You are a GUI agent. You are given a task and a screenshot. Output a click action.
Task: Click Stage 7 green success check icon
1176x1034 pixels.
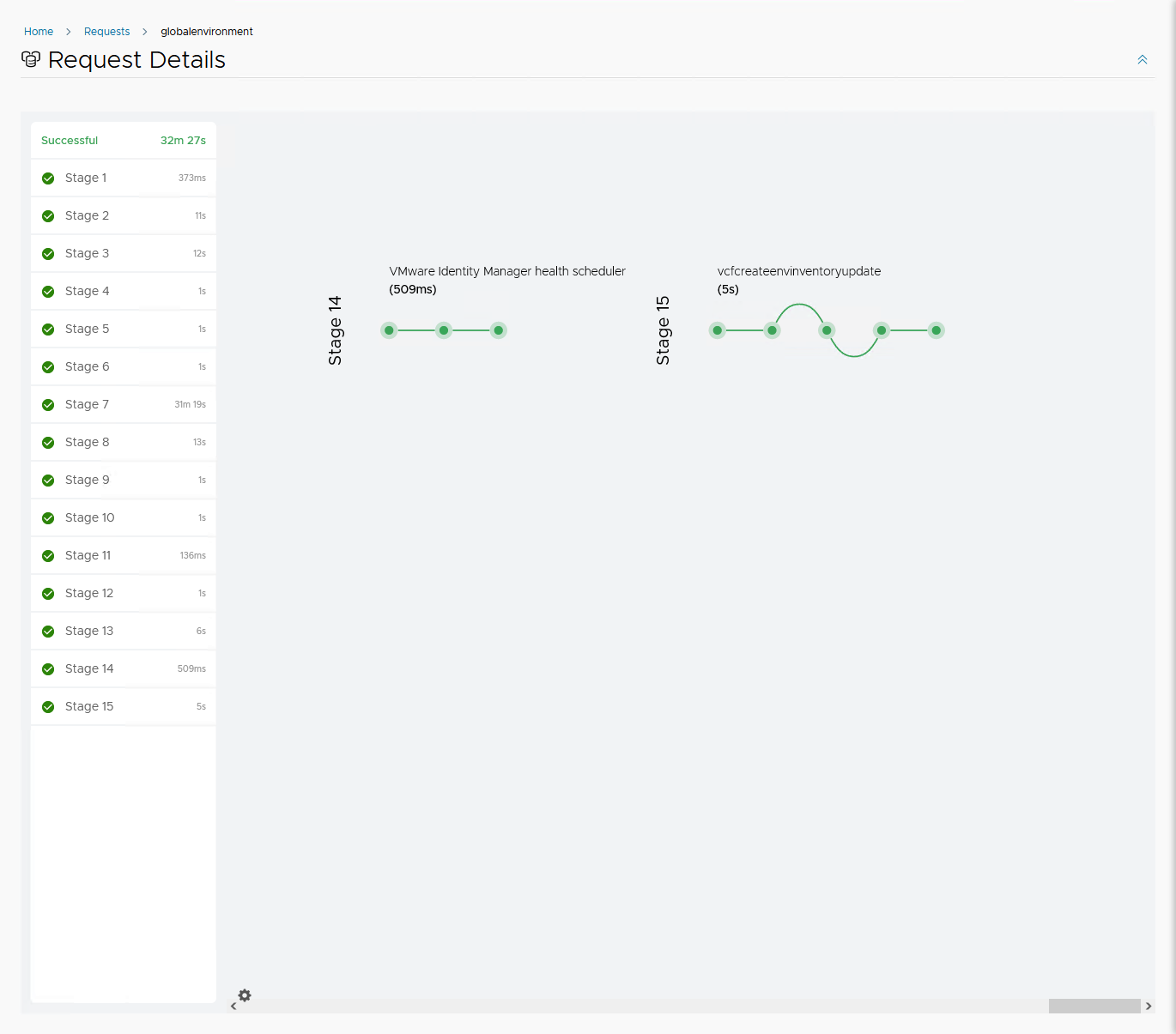pos(48,405)
